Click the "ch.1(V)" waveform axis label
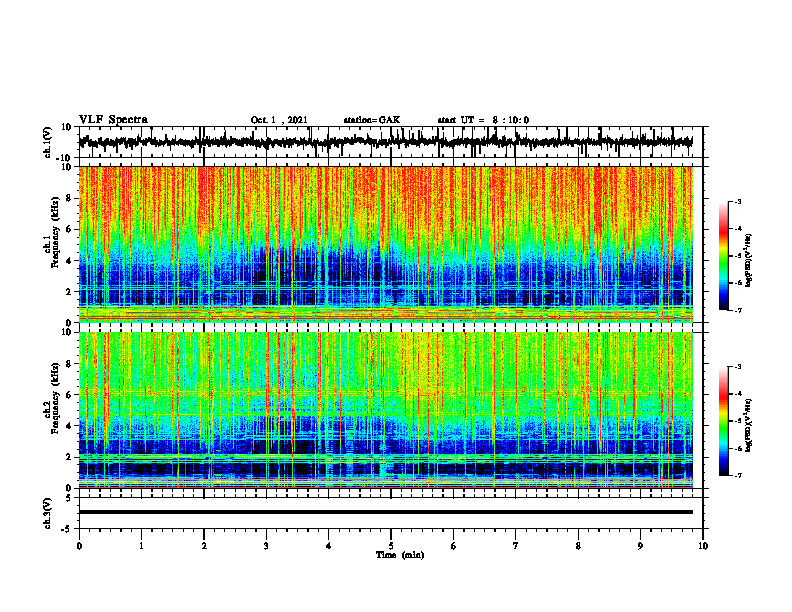This screenshot has height=612, width=792. click(x=48, y=142)
